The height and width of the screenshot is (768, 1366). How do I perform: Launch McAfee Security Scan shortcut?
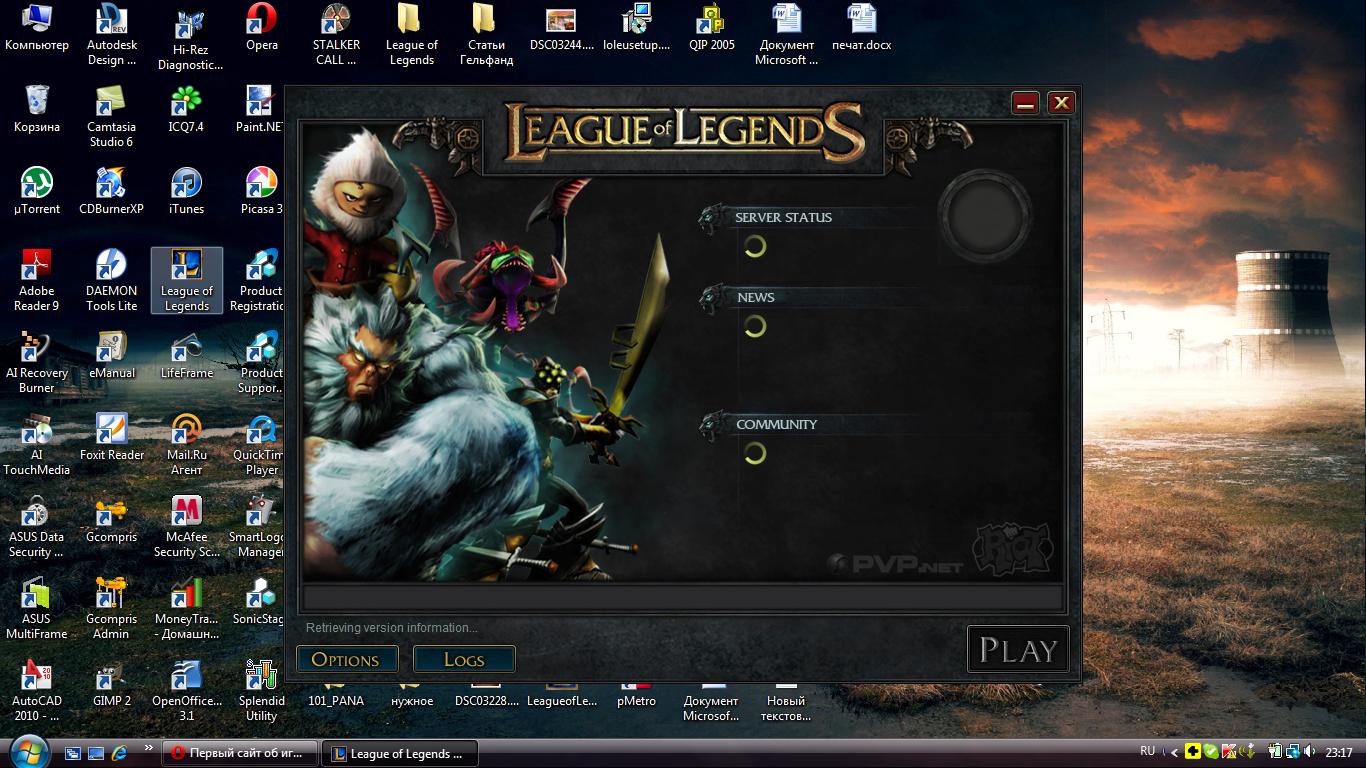pyautogui.click(x=186, y=527)
